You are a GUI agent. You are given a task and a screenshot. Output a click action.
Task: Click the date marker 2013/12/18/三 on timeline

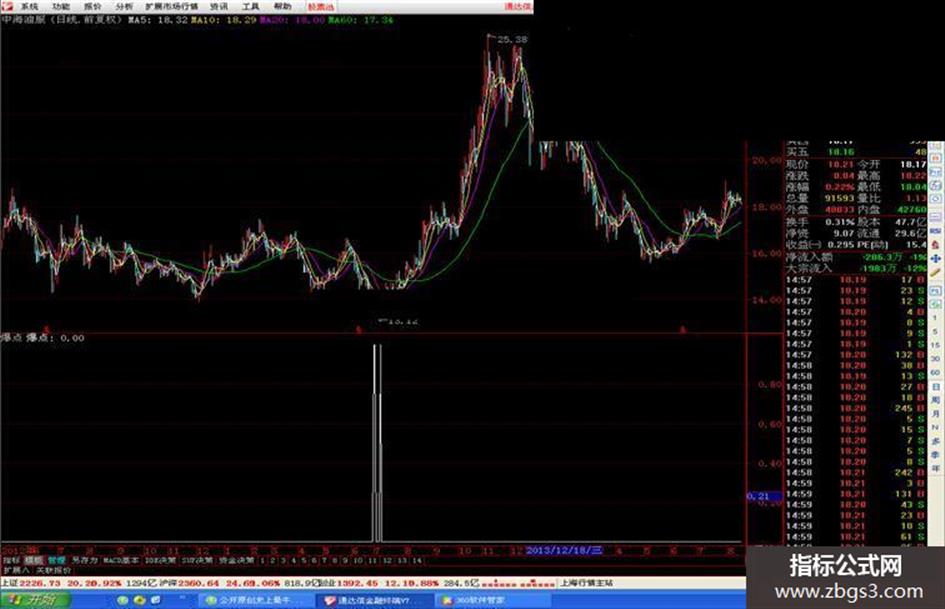564,551
